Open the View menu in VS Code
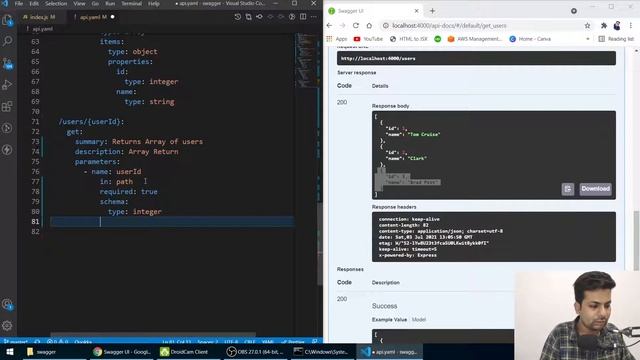 [79, 4]
